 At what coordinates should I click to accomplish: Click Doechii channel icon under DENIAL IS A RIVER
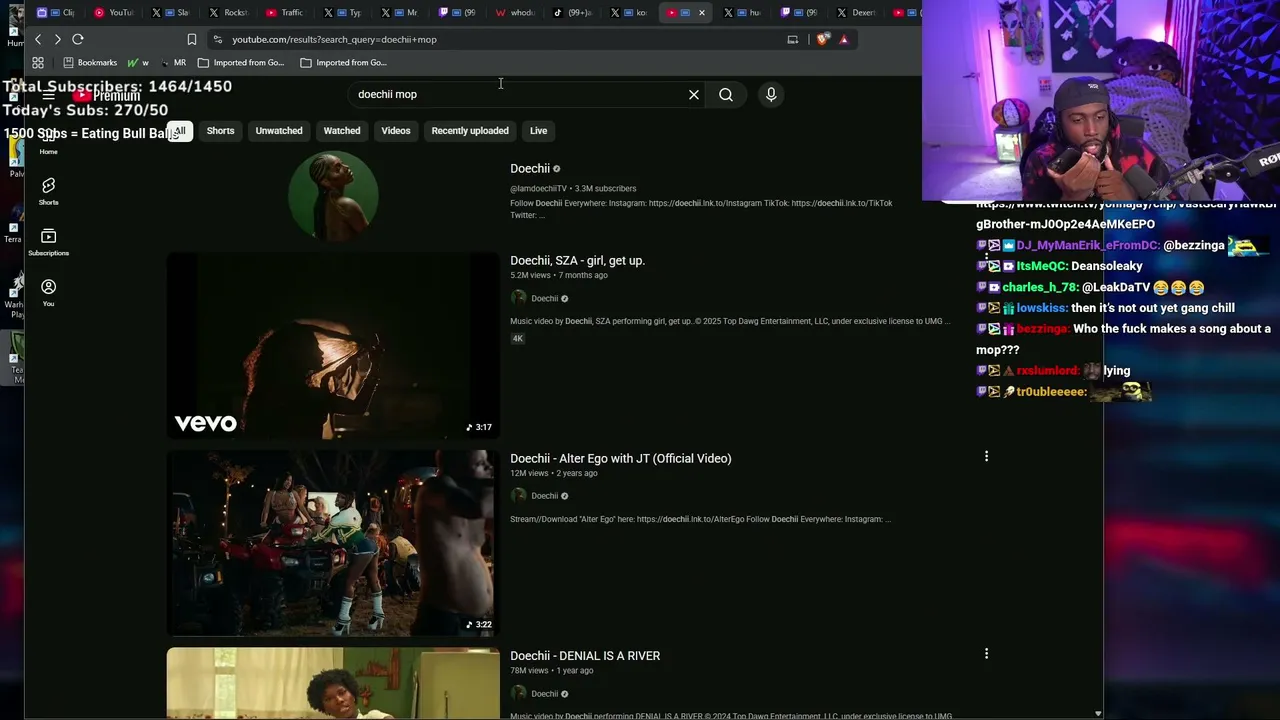(x=518, y=693)
